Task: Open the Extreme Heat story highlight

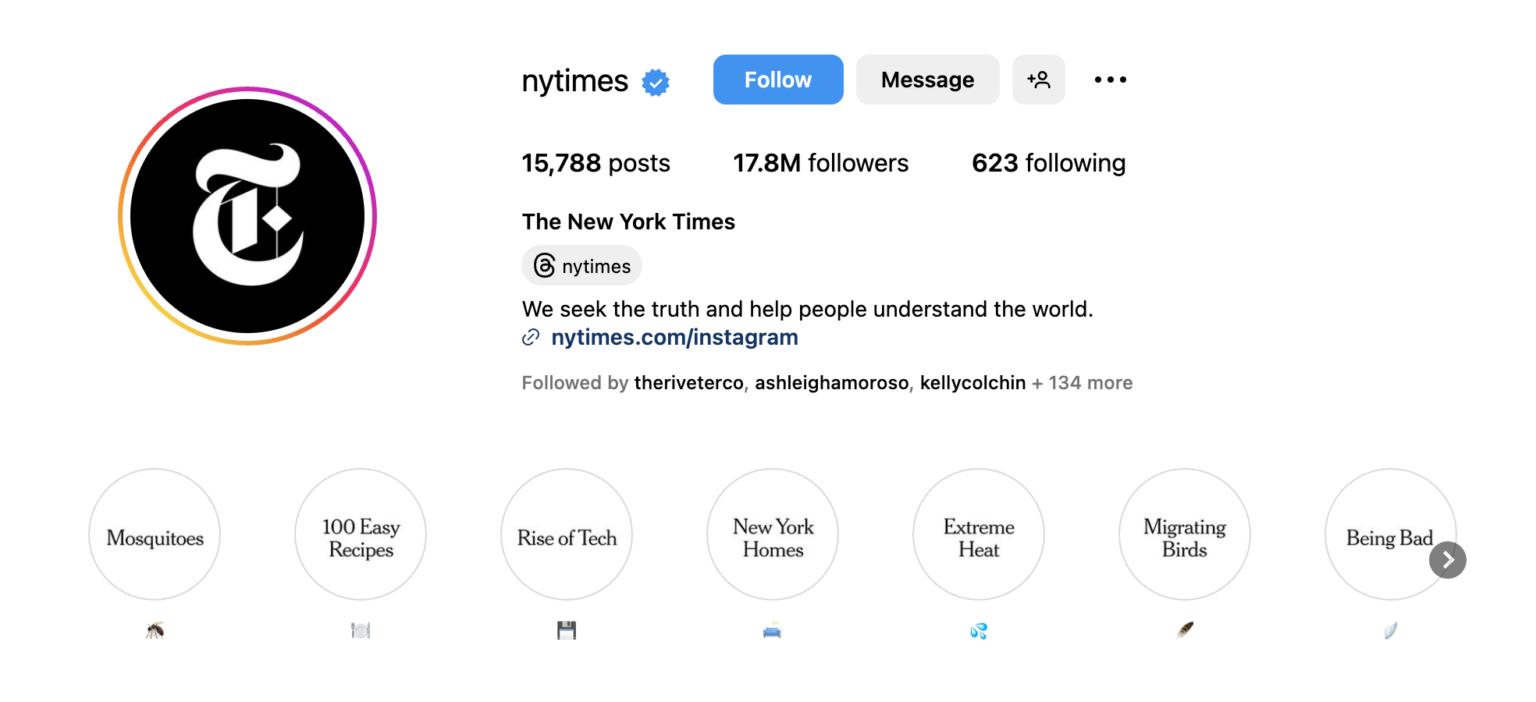Action: [x=978, y=534]
